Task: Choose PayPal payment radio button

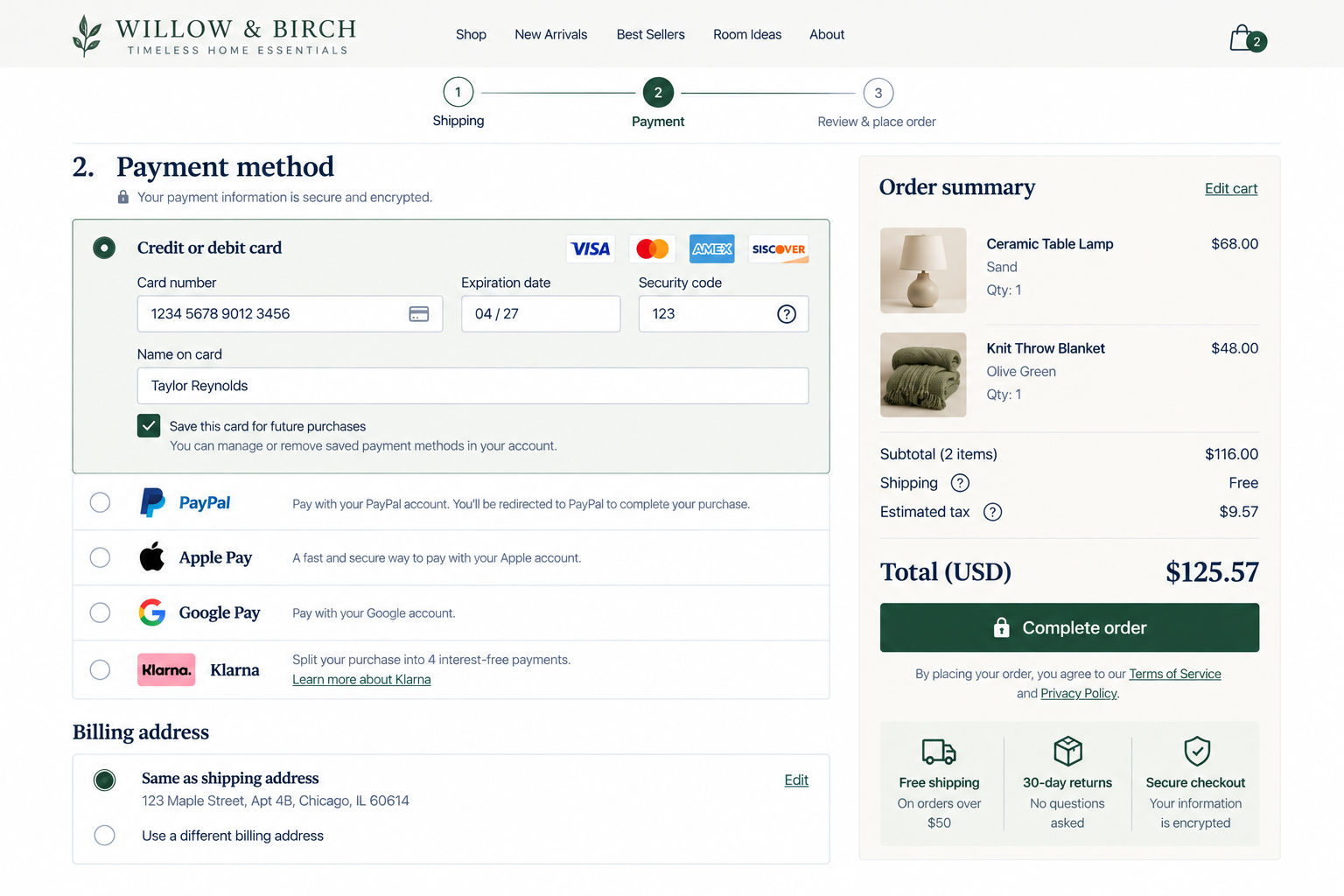Action: pos(101,502)
